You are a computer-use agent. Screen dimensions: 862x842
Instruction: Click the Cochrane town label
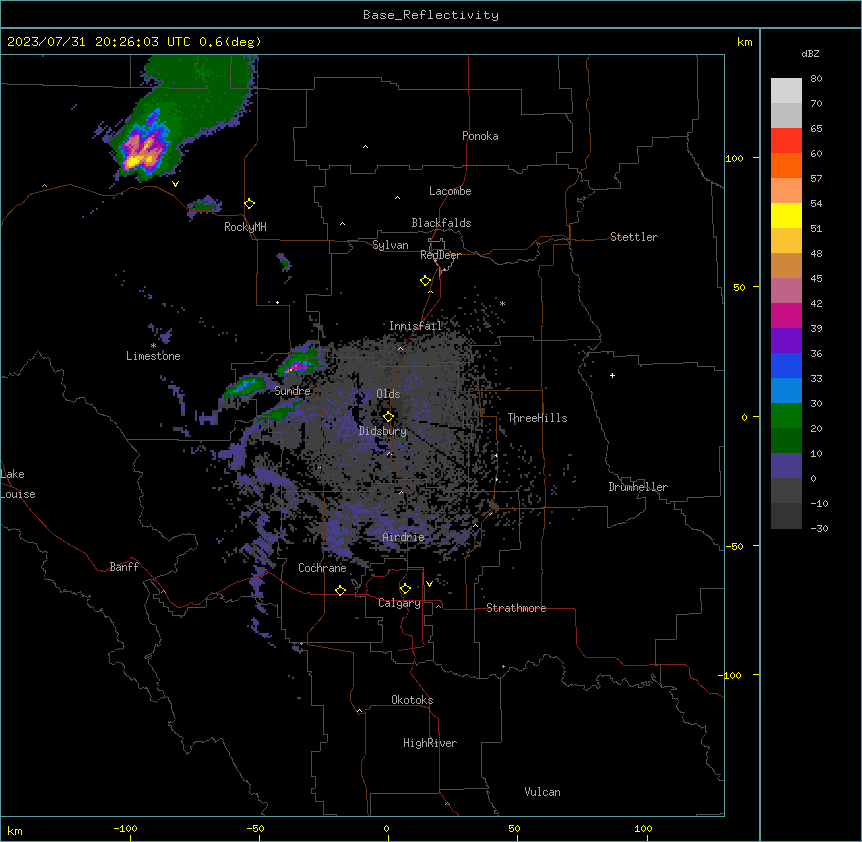pyautogui.click(x=322, y=568)
